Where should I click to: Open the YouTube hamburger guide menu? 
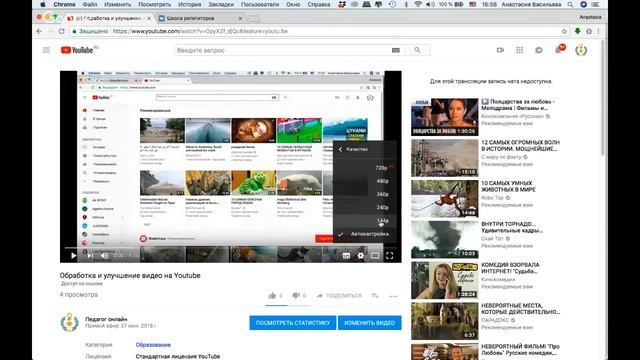click(x=46, y=50)
